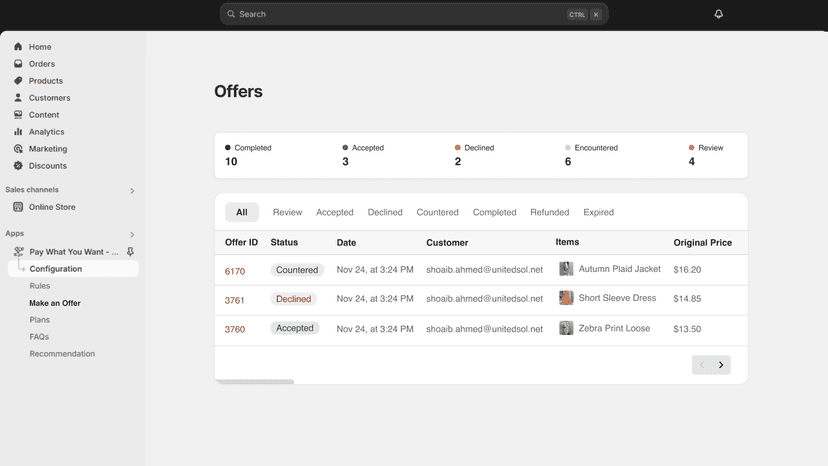Open Rules in app menu
The width and height of the screenshot is (828, 466).
(x=40, y=286)
